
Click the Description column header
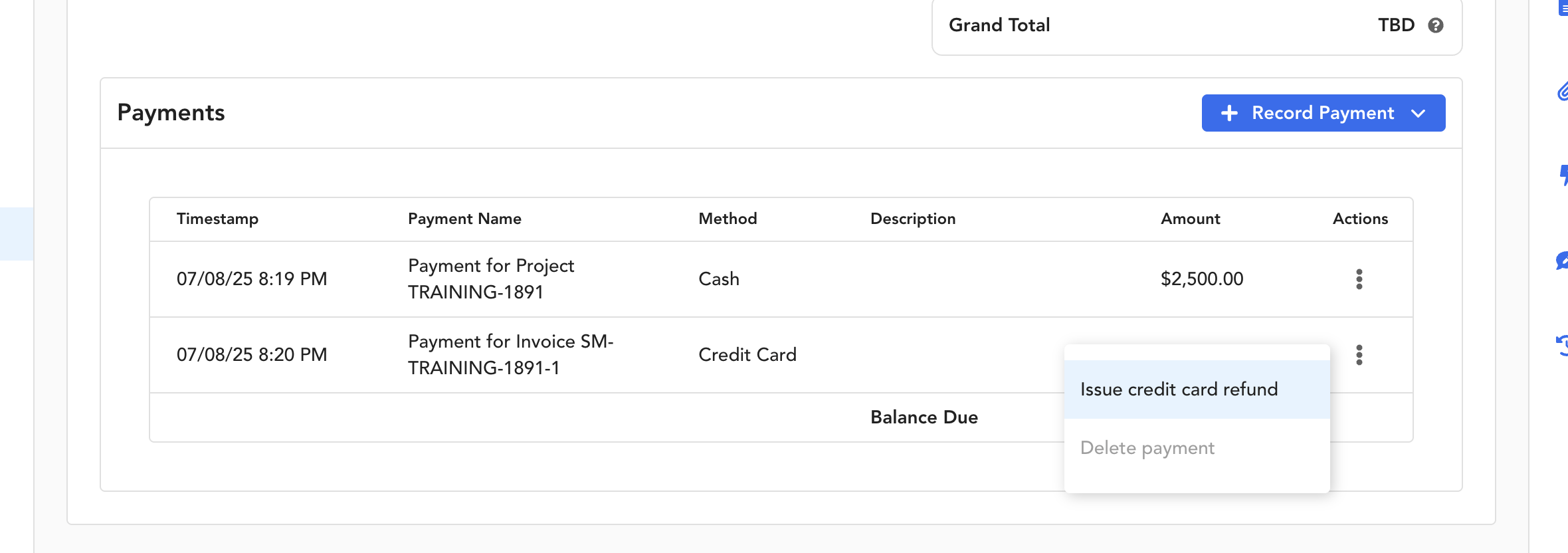pyautogui.click(x=912, y=219)
